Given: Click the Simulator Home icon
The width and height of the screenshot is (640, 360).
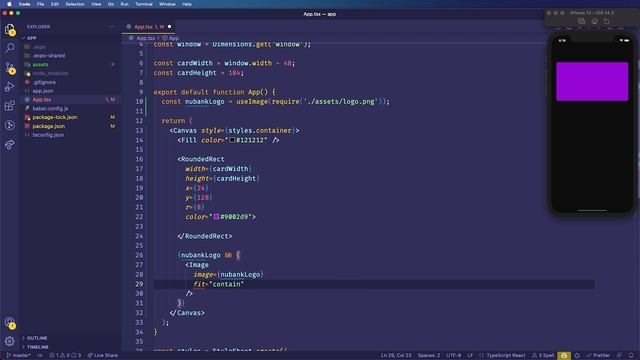Looking at the screenshot, I should click(594, 21).
